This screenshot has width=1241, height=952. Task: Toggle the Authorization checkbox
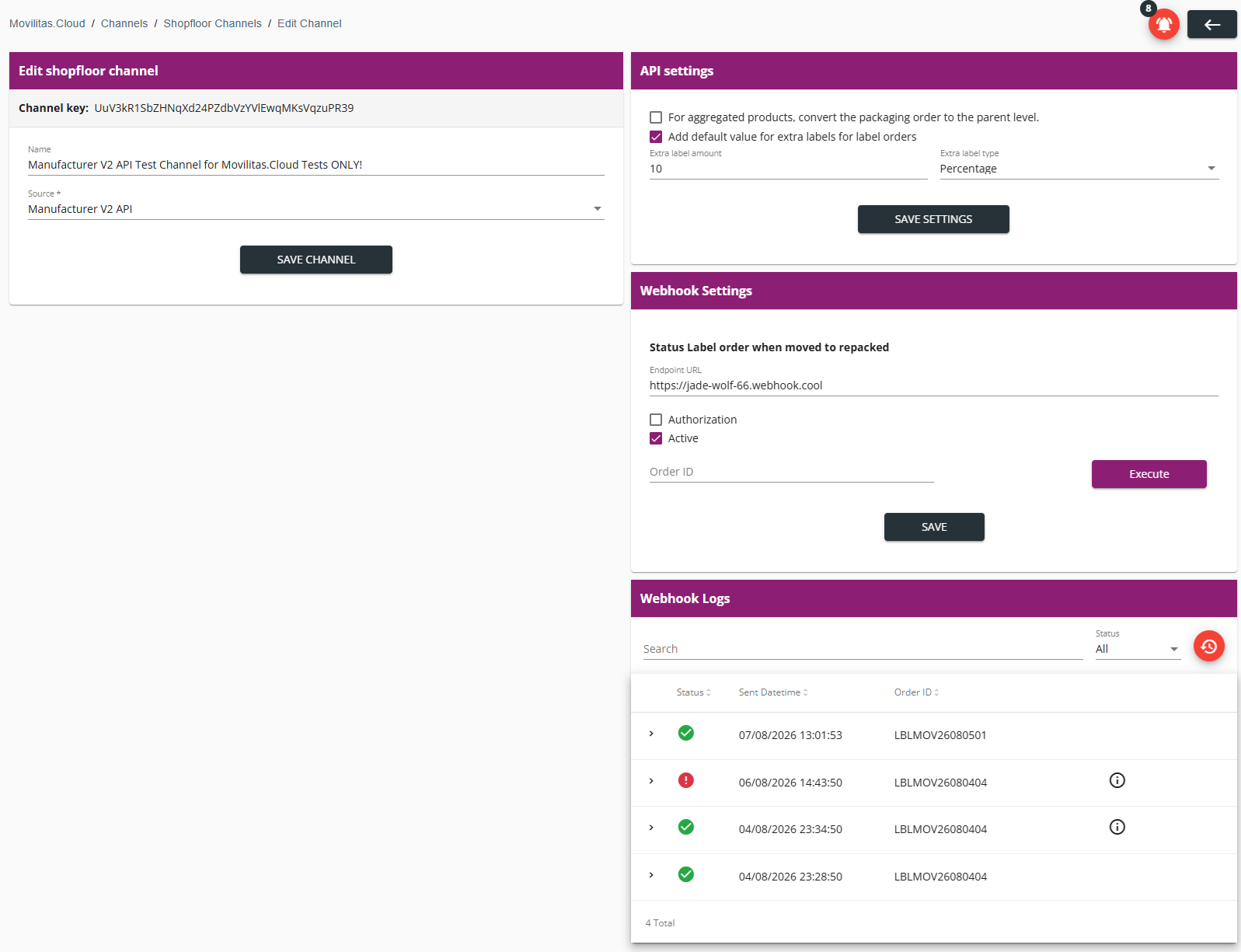tap(656, 420)
